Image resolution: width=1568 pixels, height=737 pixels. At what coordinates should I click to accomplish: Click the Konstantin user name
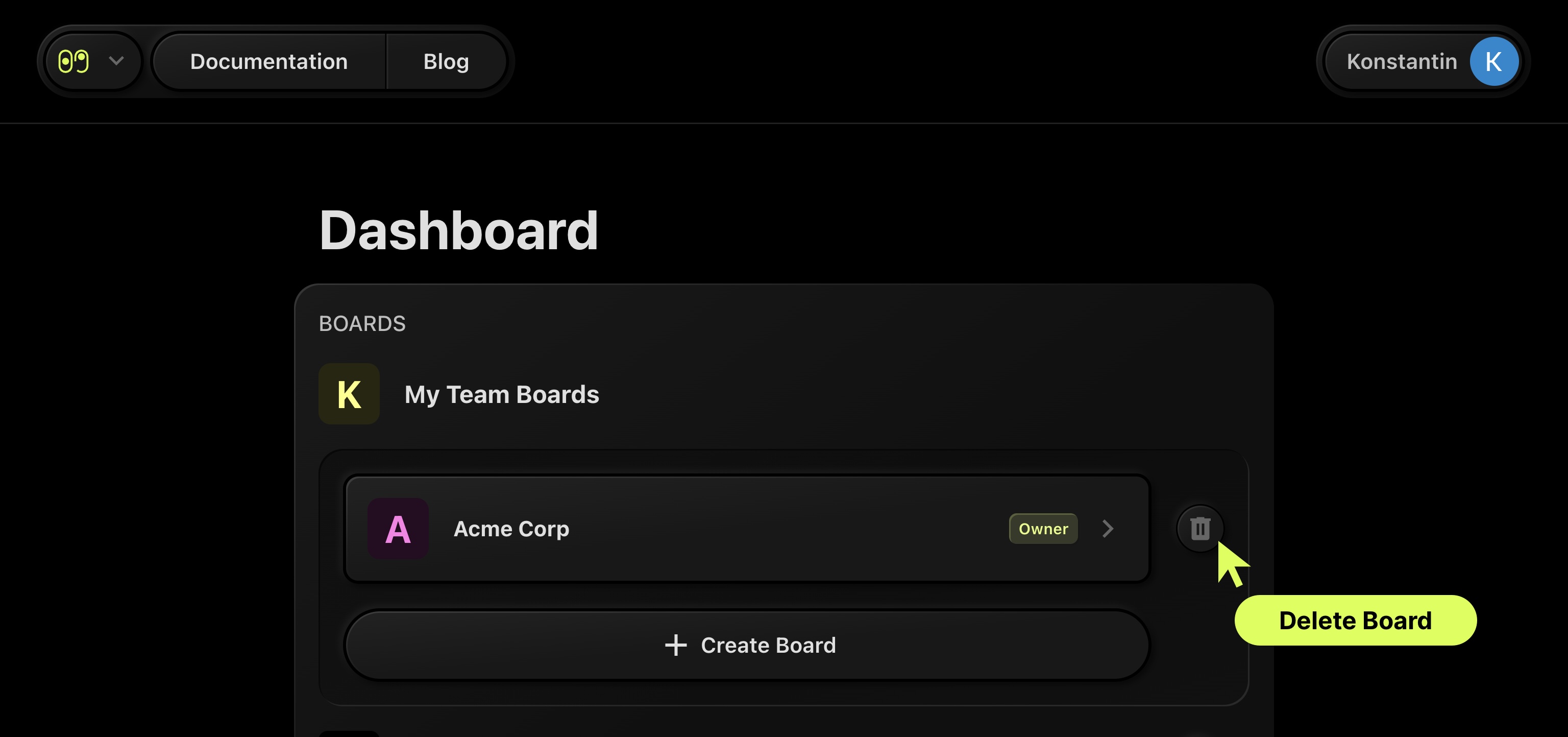1401,61
